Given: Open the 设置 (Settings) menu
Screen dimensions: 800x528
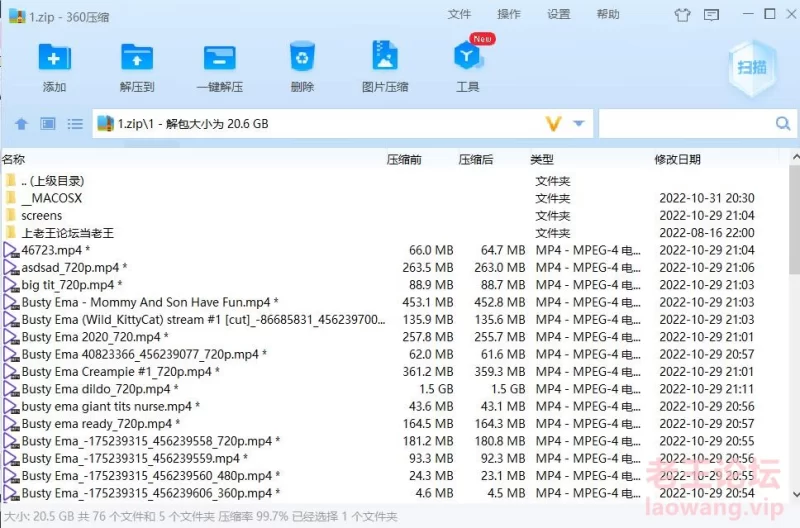Looking at the screenshot, I should tap(559, 14).
